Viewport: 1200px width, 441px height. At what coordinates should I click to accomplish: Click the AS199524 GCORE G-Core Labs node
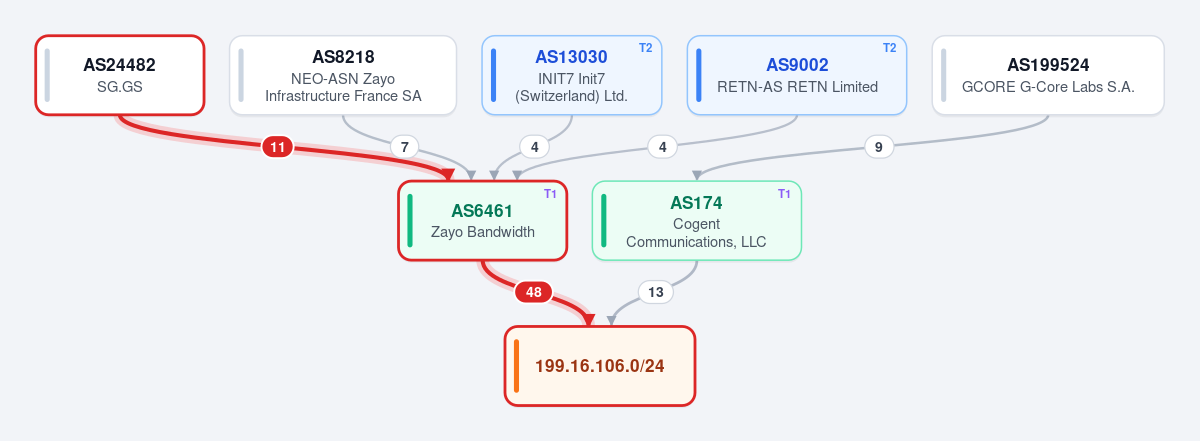[1048, 75]
